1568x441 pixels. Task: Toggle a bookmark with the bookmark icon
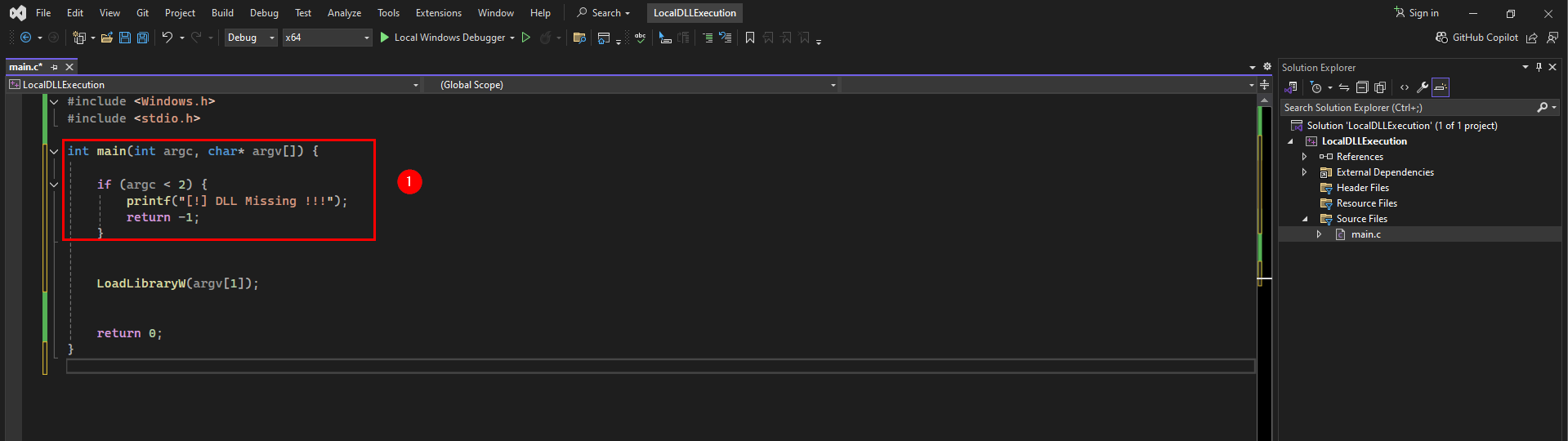750,38
